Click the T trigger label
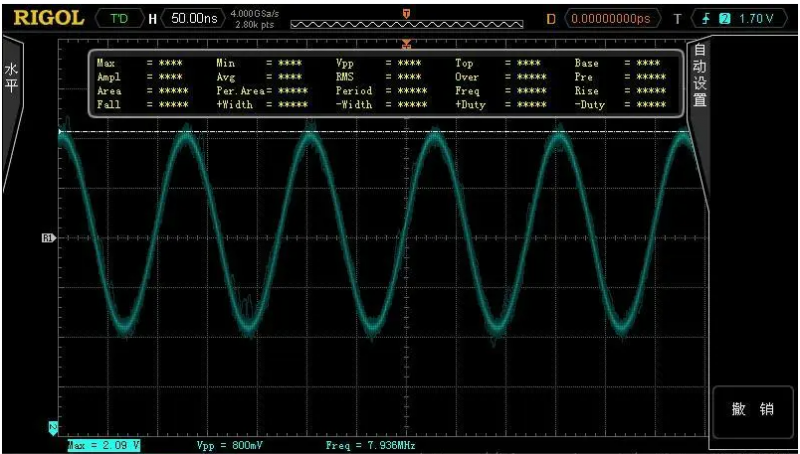 (678, 19)
